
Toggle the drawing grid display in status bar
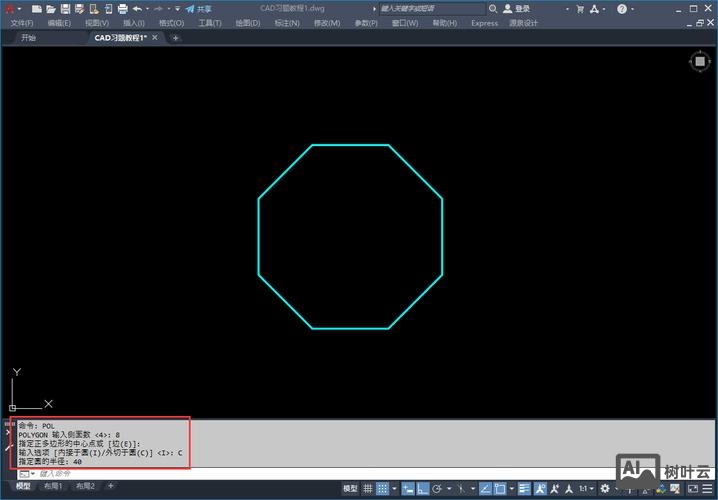[369, 488]
